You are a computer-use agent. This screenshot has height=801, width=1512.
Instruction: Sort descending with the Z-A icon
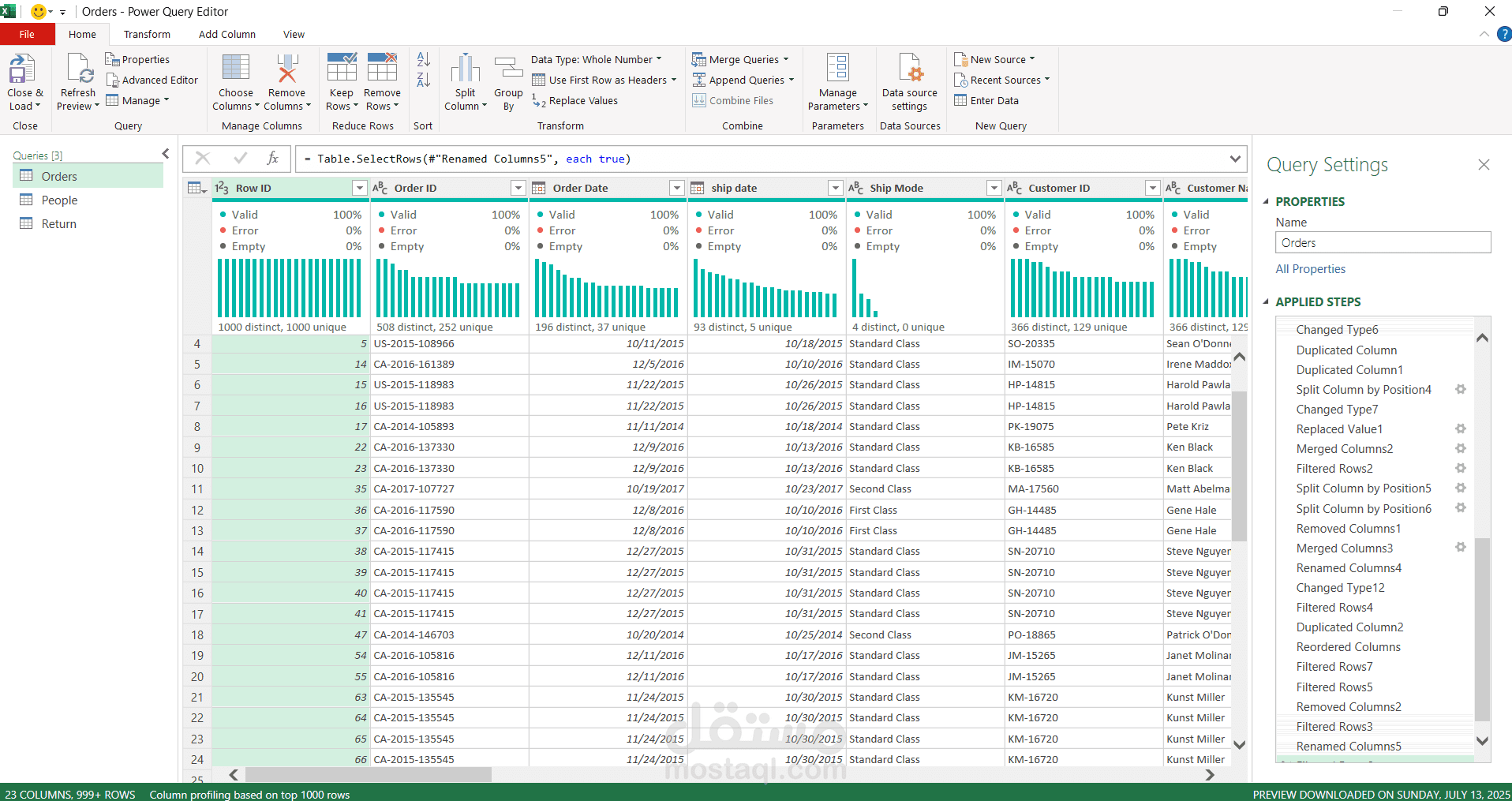[x=424, y=80]
